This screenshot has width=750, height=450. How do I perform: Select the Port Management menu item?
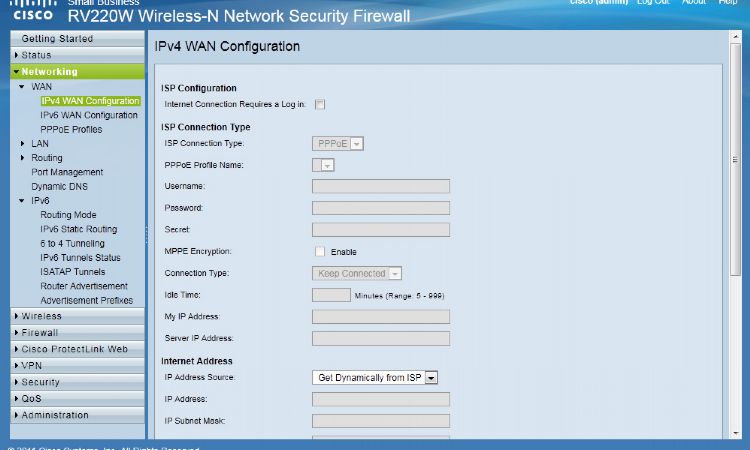tap(67, 172)
